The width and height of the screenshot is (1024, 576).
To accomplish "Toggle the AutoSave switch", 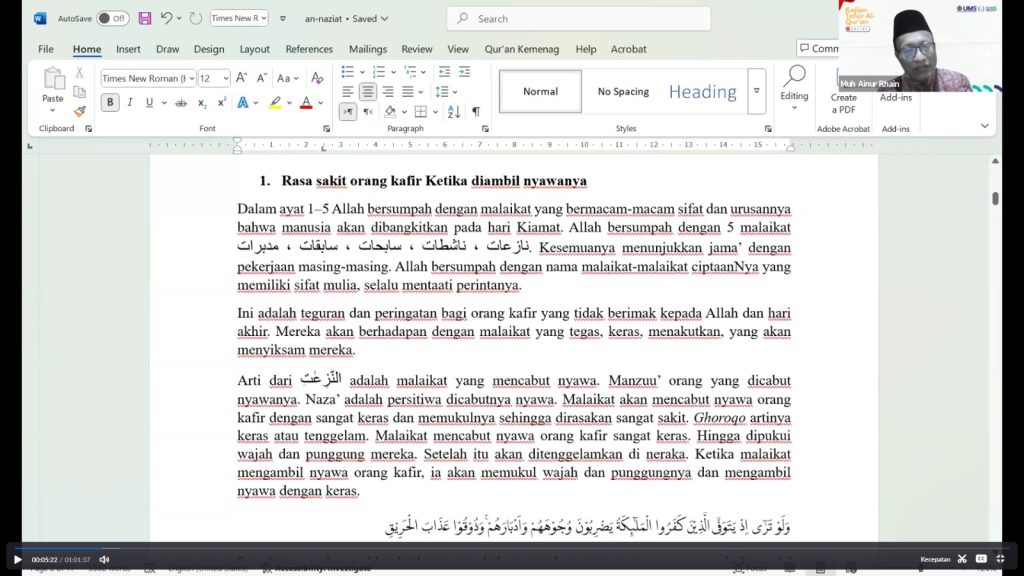I will (112, 18).
